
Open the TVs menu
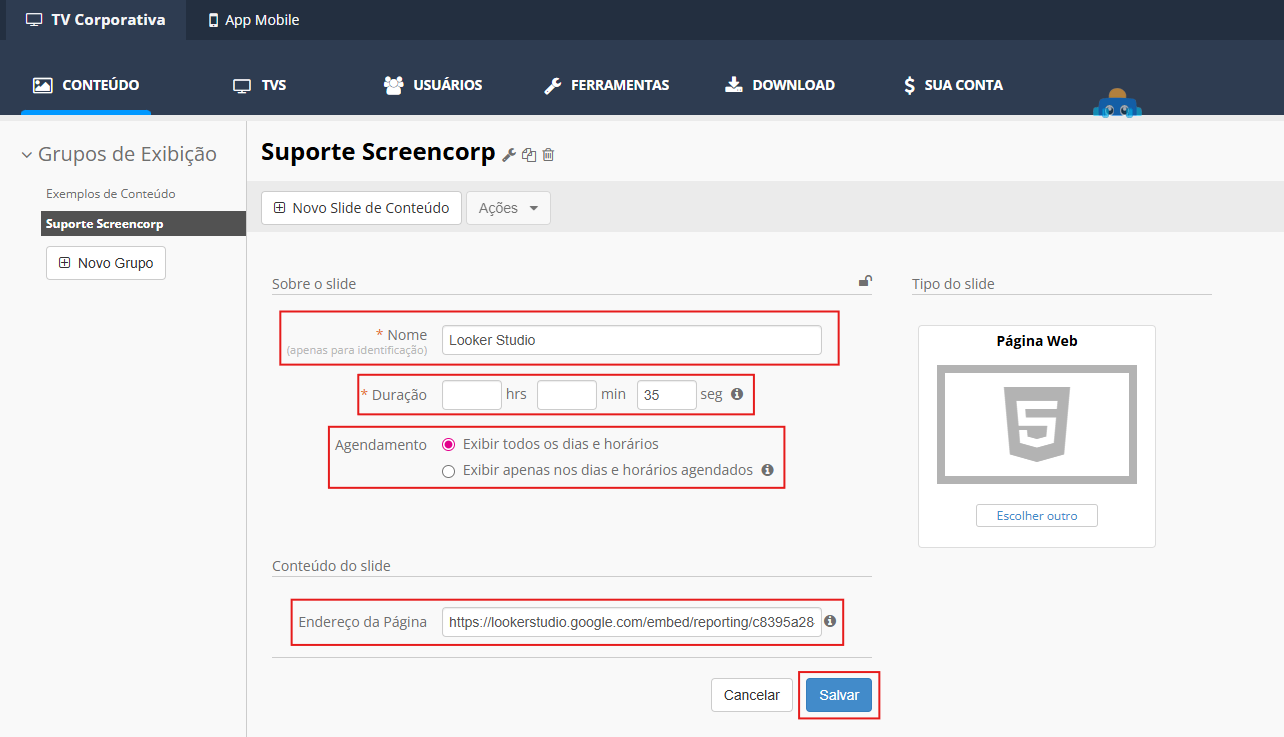[260, 85]
